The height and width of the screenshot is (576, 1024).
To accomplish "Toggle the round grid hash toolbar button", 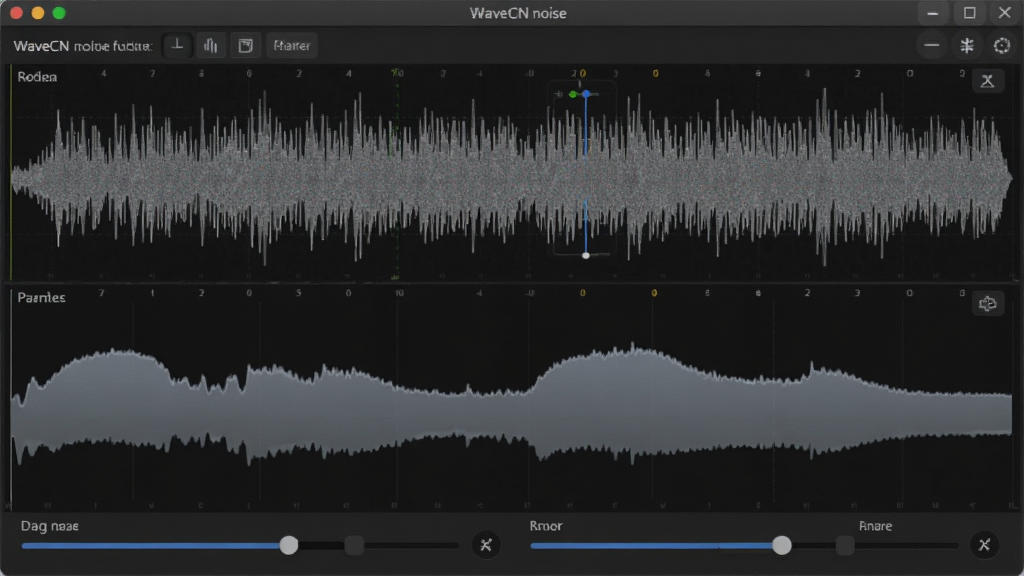I will (967, 46).
